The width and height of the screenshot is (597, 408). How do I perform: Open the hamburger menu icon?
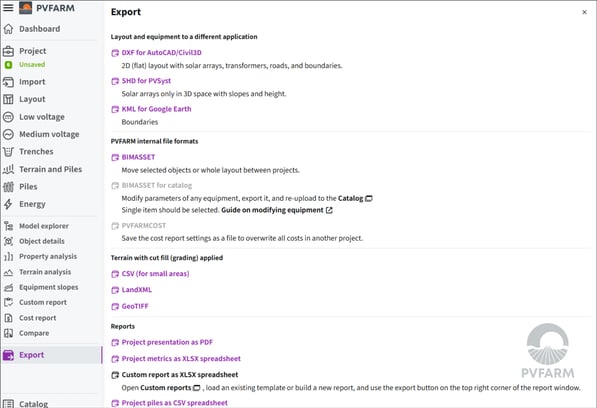point(8,8)
